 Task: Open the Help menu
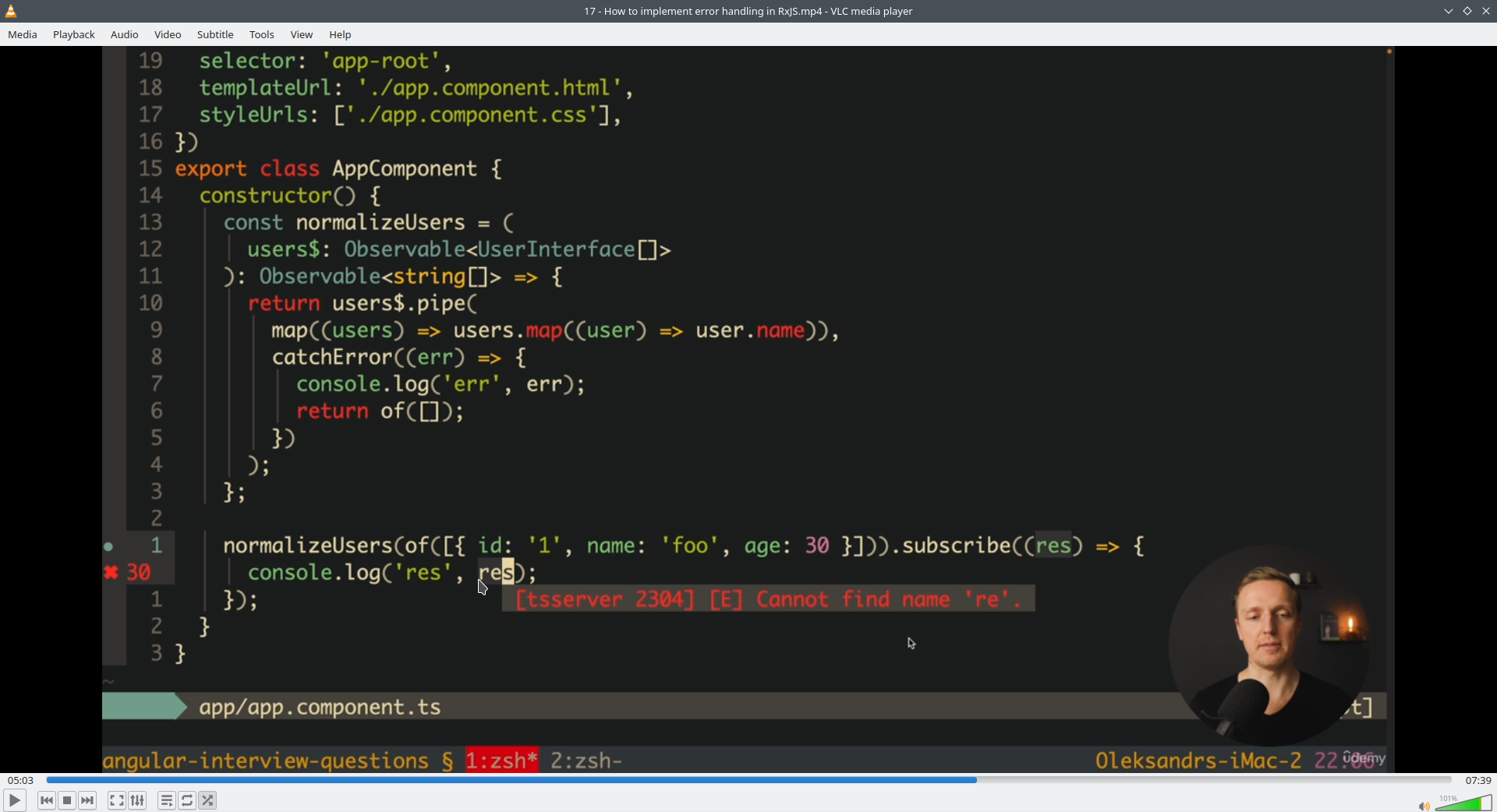click(x=340, y=34)
